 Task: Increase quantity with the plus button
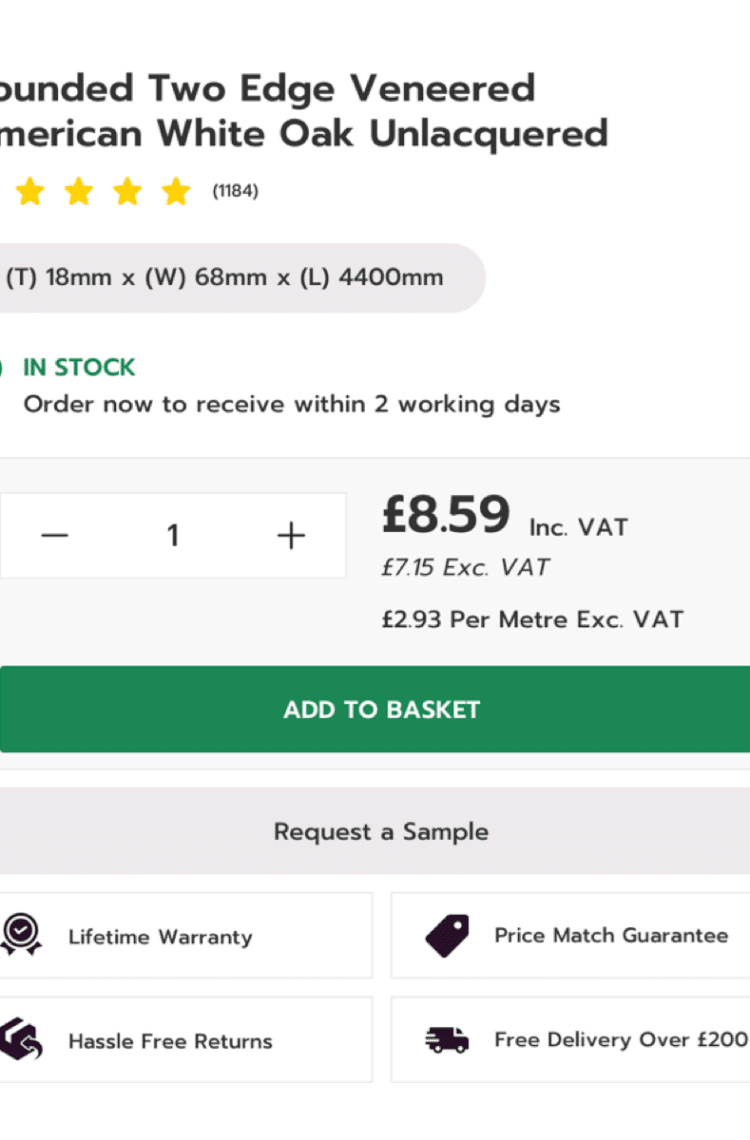pos(291,536)
